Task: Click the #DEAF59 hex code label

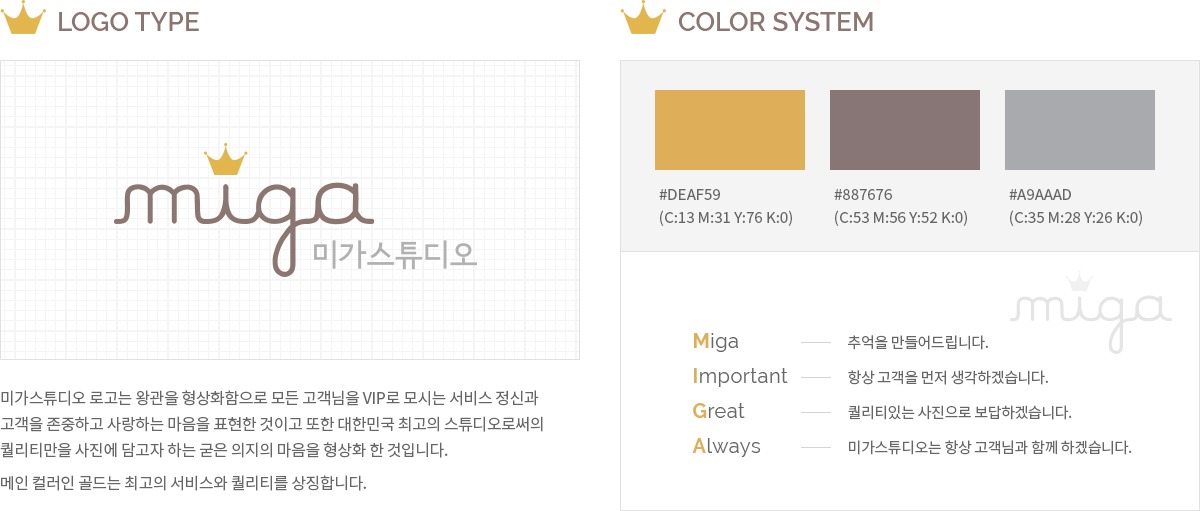Action: [x=690, y=195]
